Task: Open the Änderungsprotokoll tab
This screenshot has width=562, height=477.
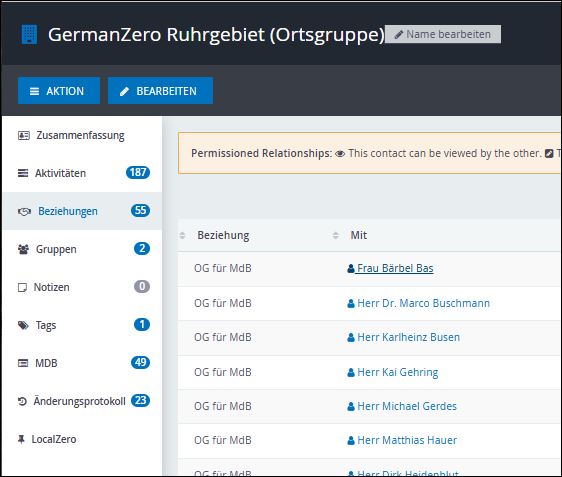Action: pos(82,401)
